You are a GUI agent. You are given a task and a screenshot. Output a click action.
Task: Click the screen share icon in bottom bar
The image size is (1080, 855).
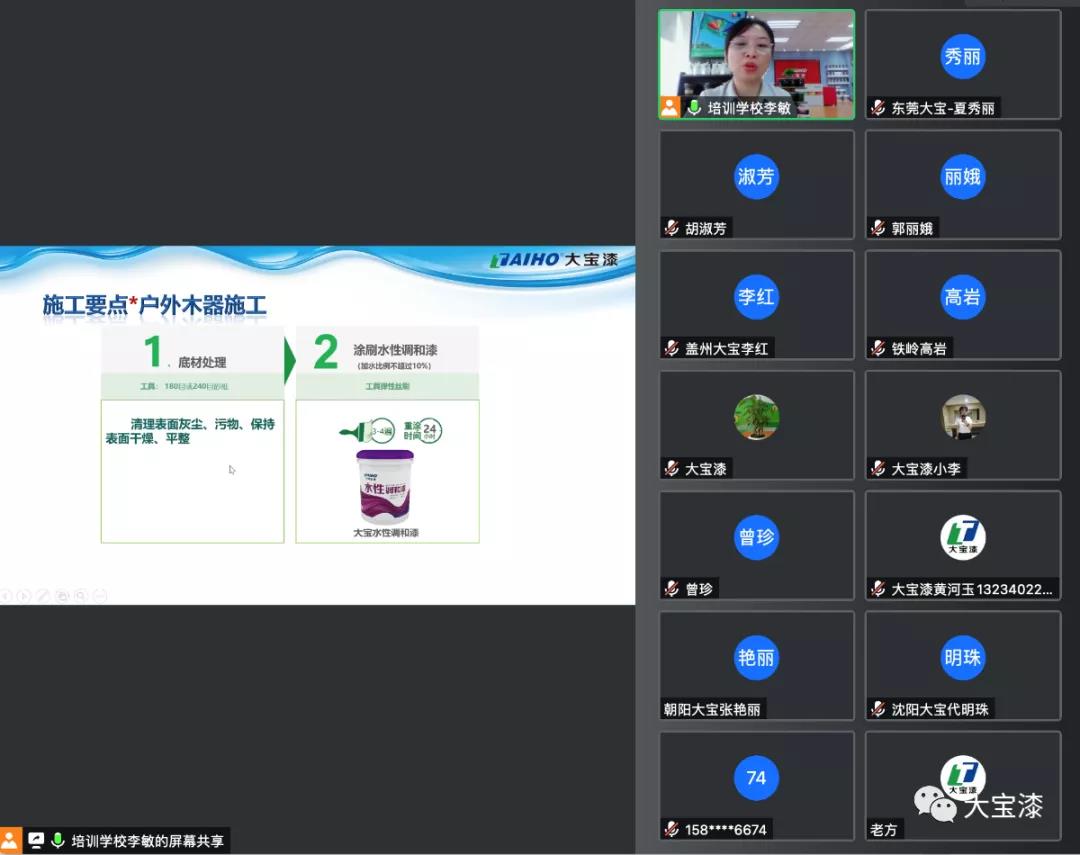[x=36, y=841]
